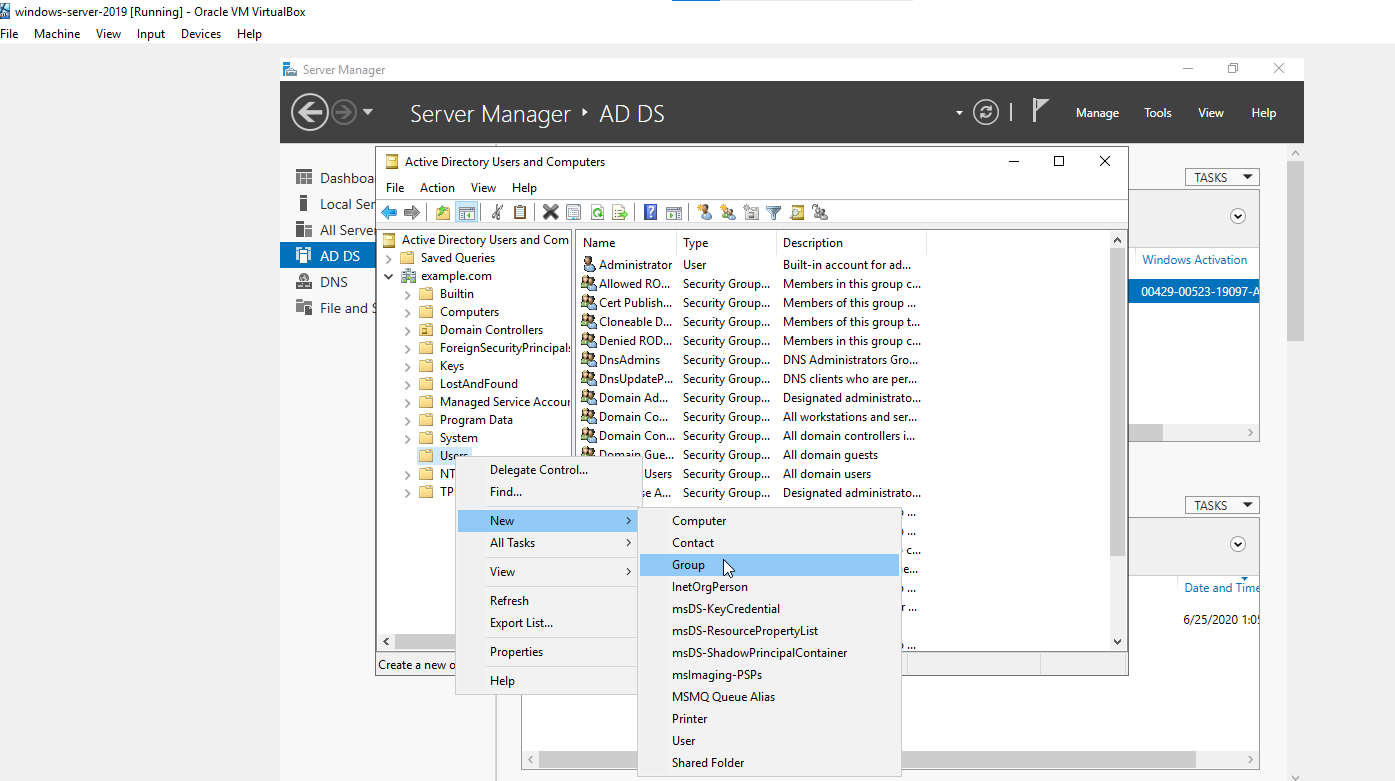Click the Cut scissors icon
This screenshot has height=781, width=1395.
point(497,212)
